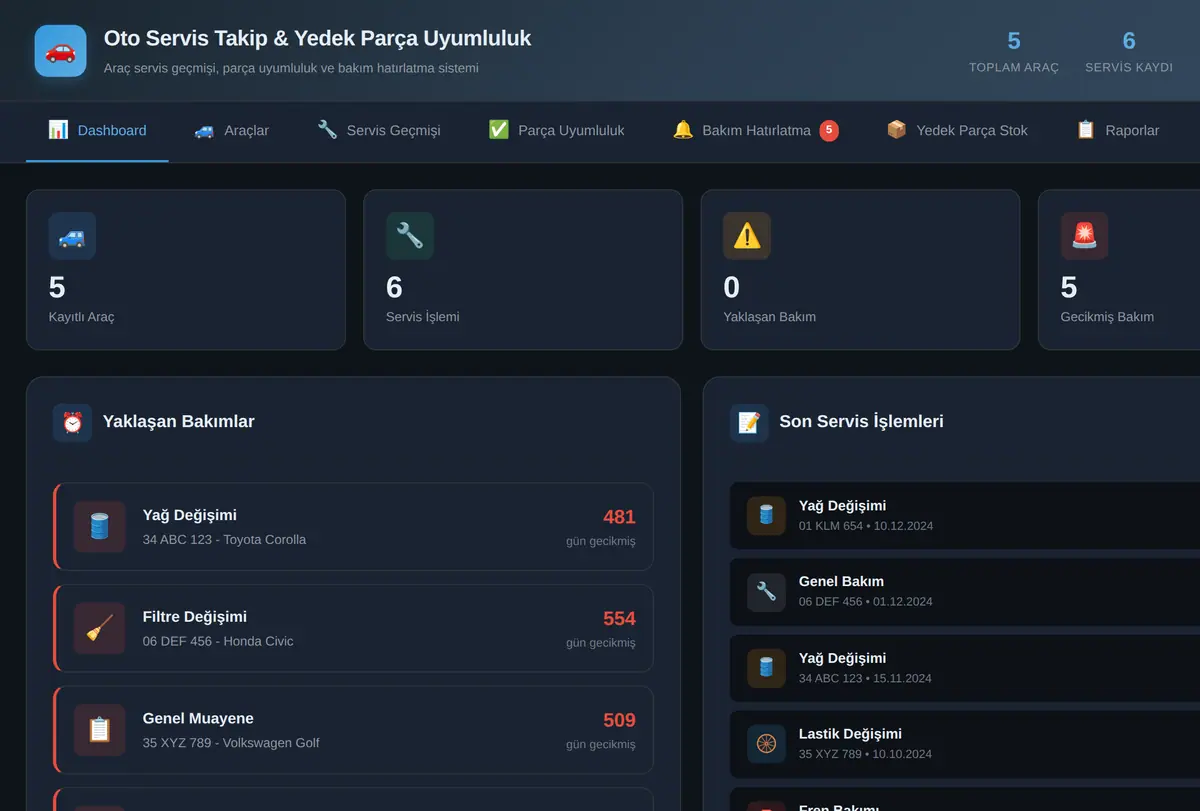Select the Genel Muayene title text
The image size is (1200, 811).
pyautogui.click(x=198, y=719)
